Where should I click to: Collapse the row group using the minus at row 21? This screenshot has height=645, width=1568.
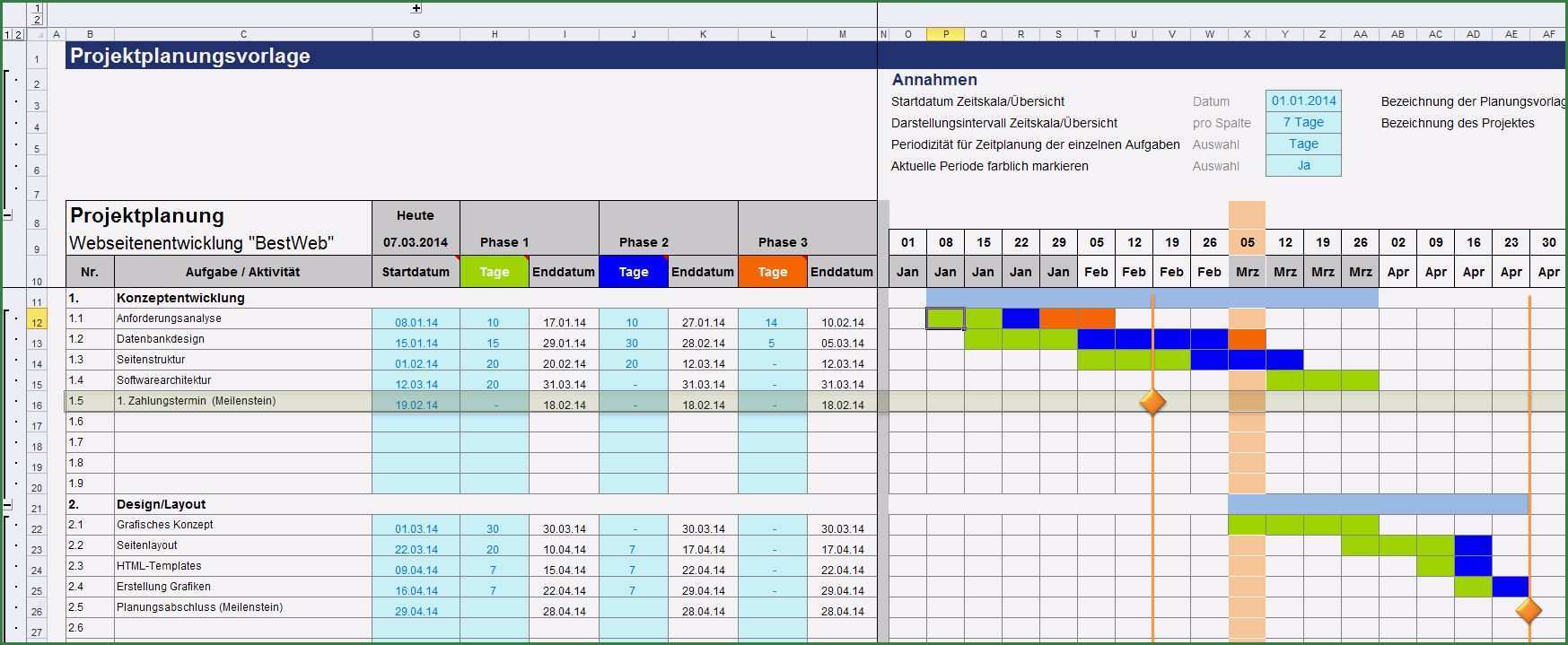(x=8, y=505)
